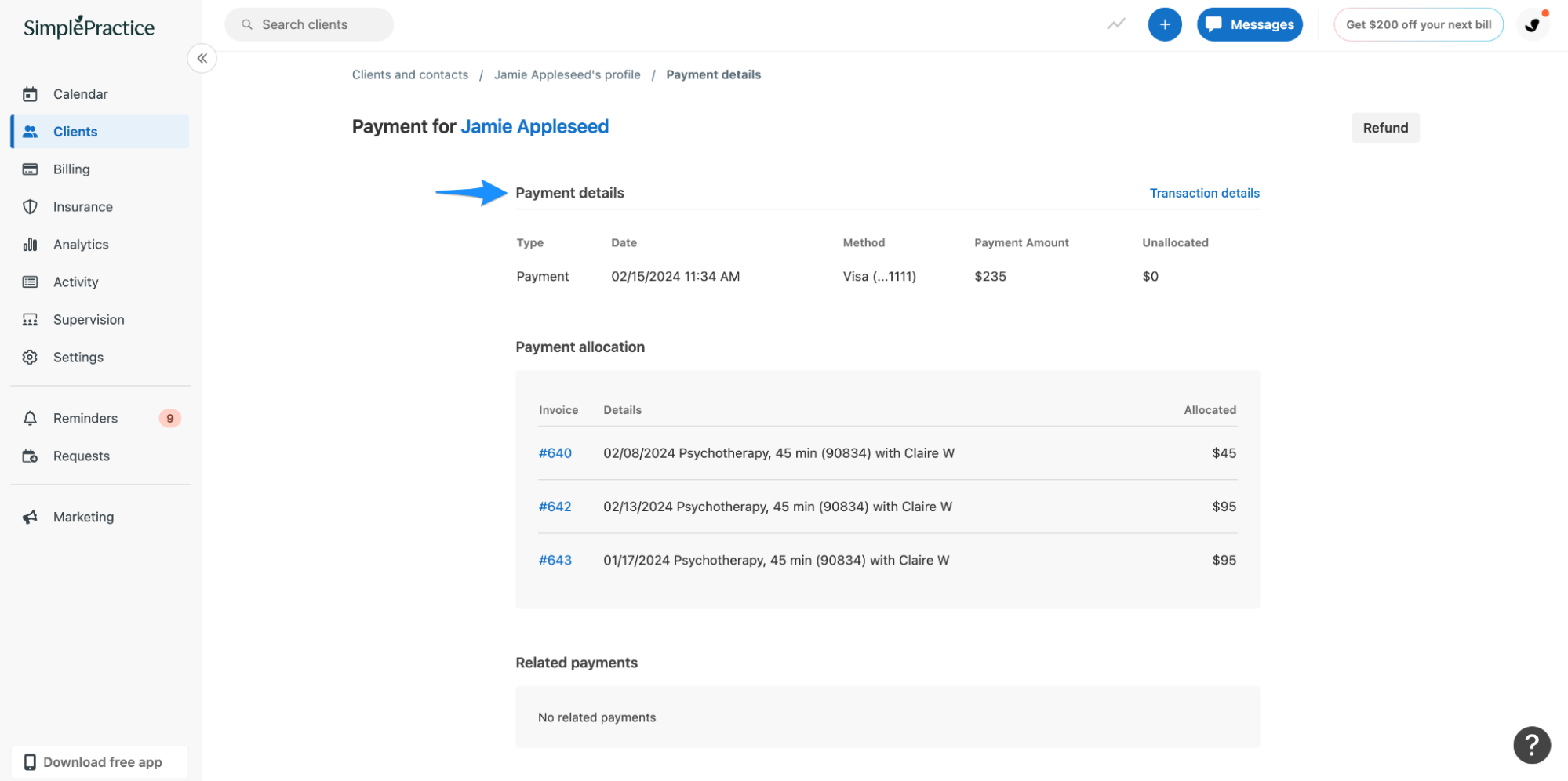Click the phone icon for free app
This screenshot has width=1568, height=781.
tap(30, 762)
